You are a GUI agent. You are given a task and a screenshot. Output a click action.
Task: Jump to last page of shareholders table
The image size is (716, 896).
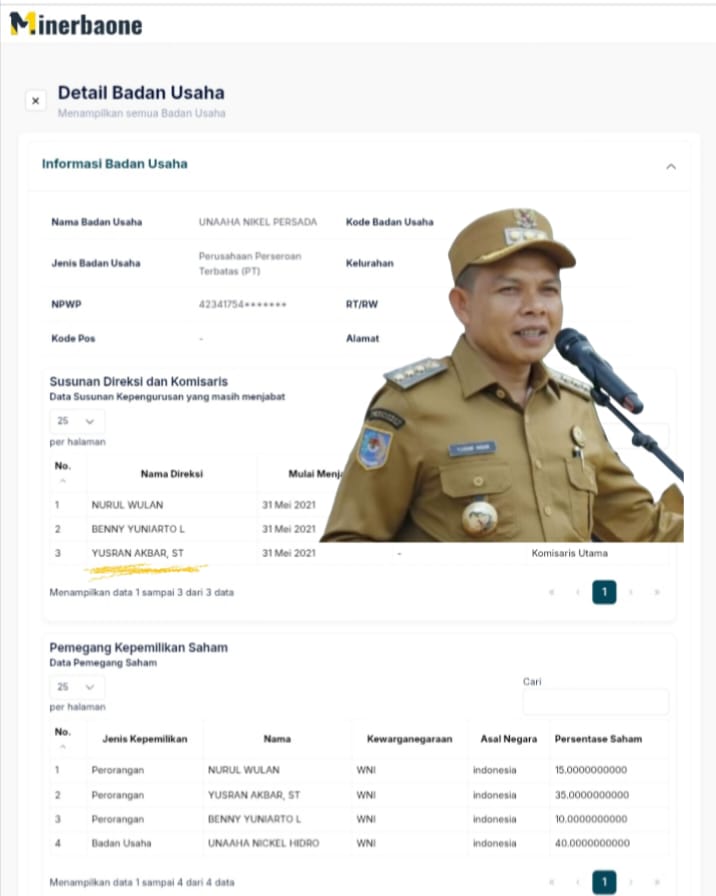click(657, 882)
